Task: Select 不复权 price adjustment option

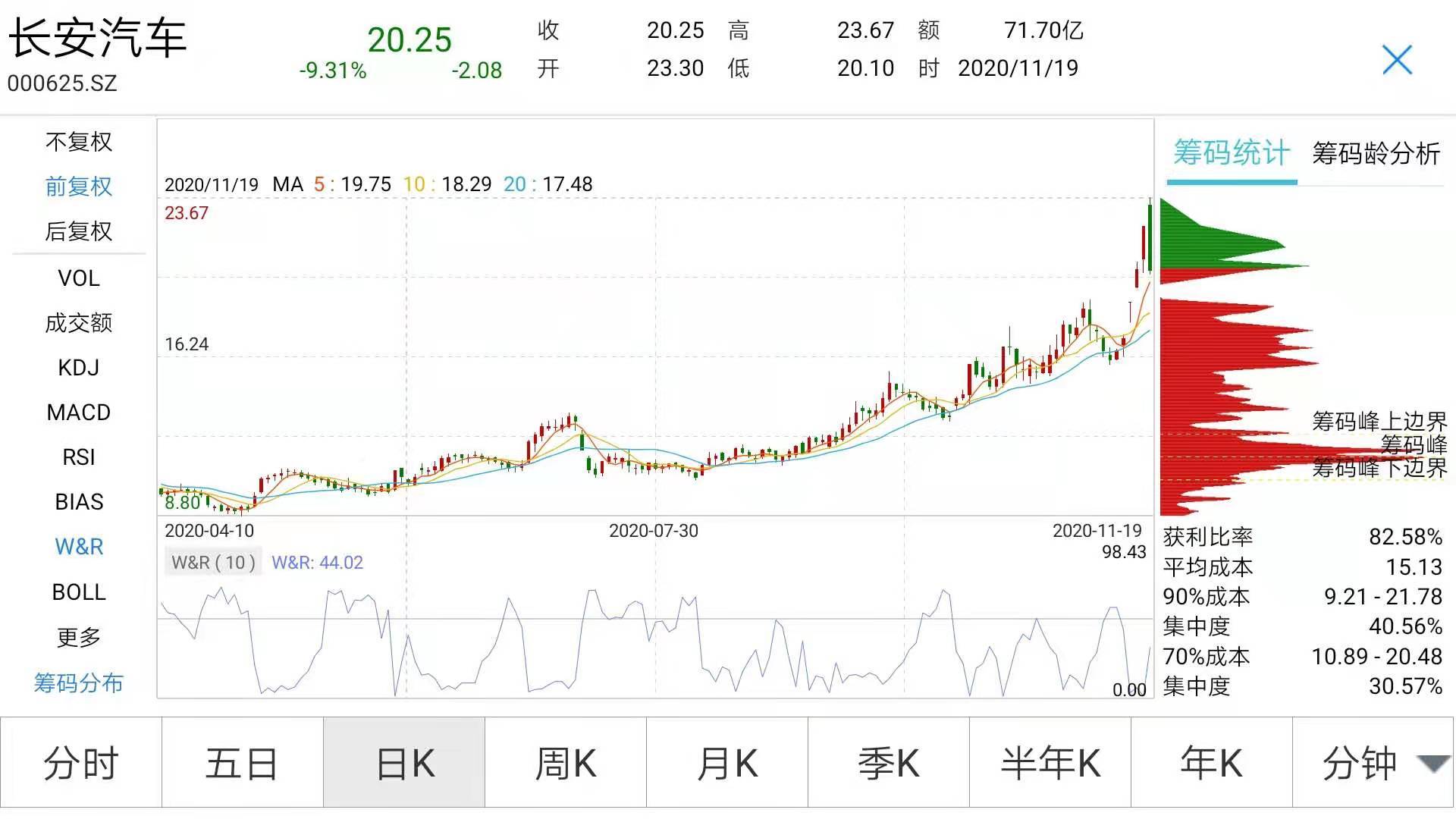Action: [78, 142]
